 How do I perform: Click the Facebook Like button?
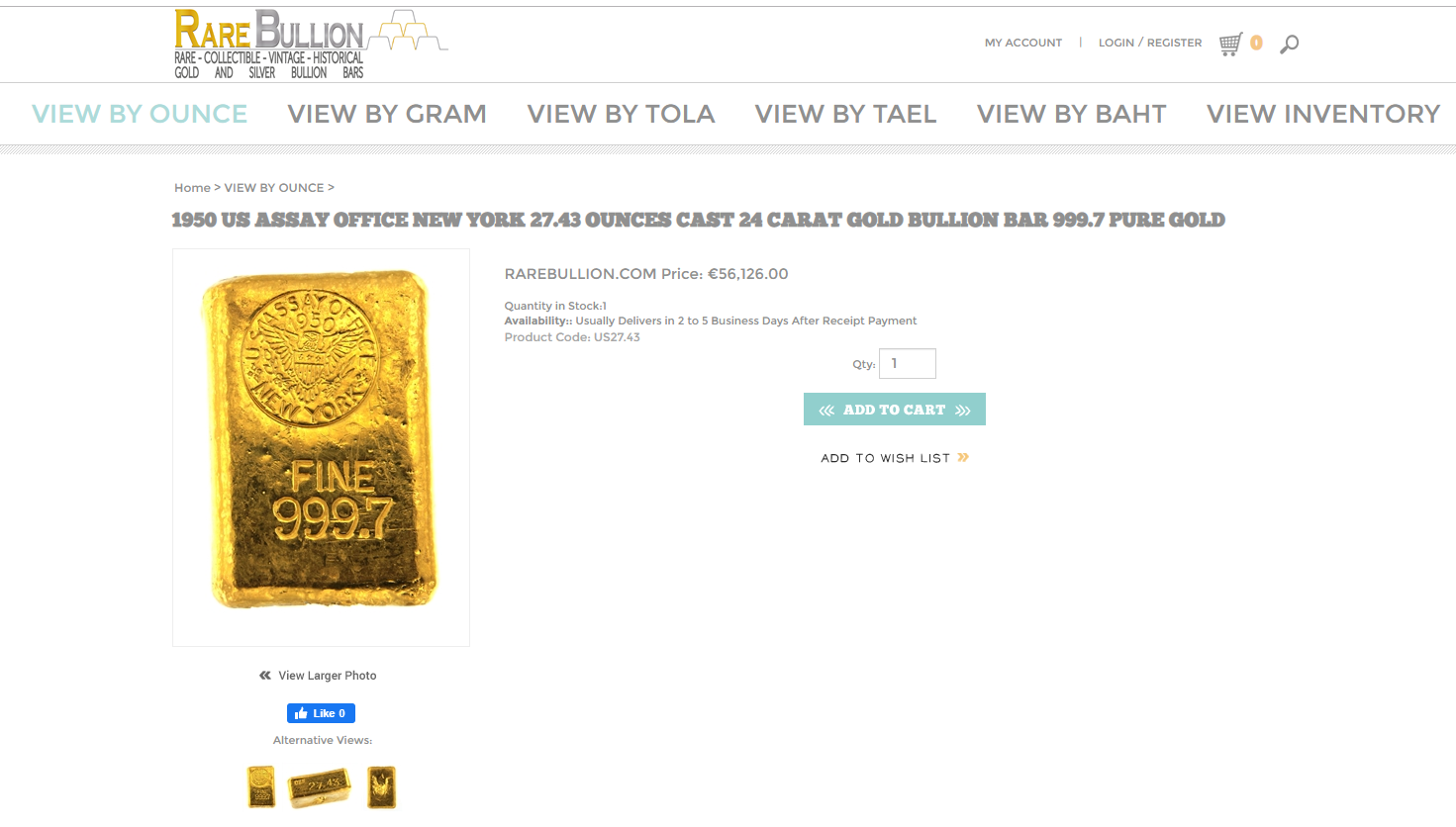point(321,713)
